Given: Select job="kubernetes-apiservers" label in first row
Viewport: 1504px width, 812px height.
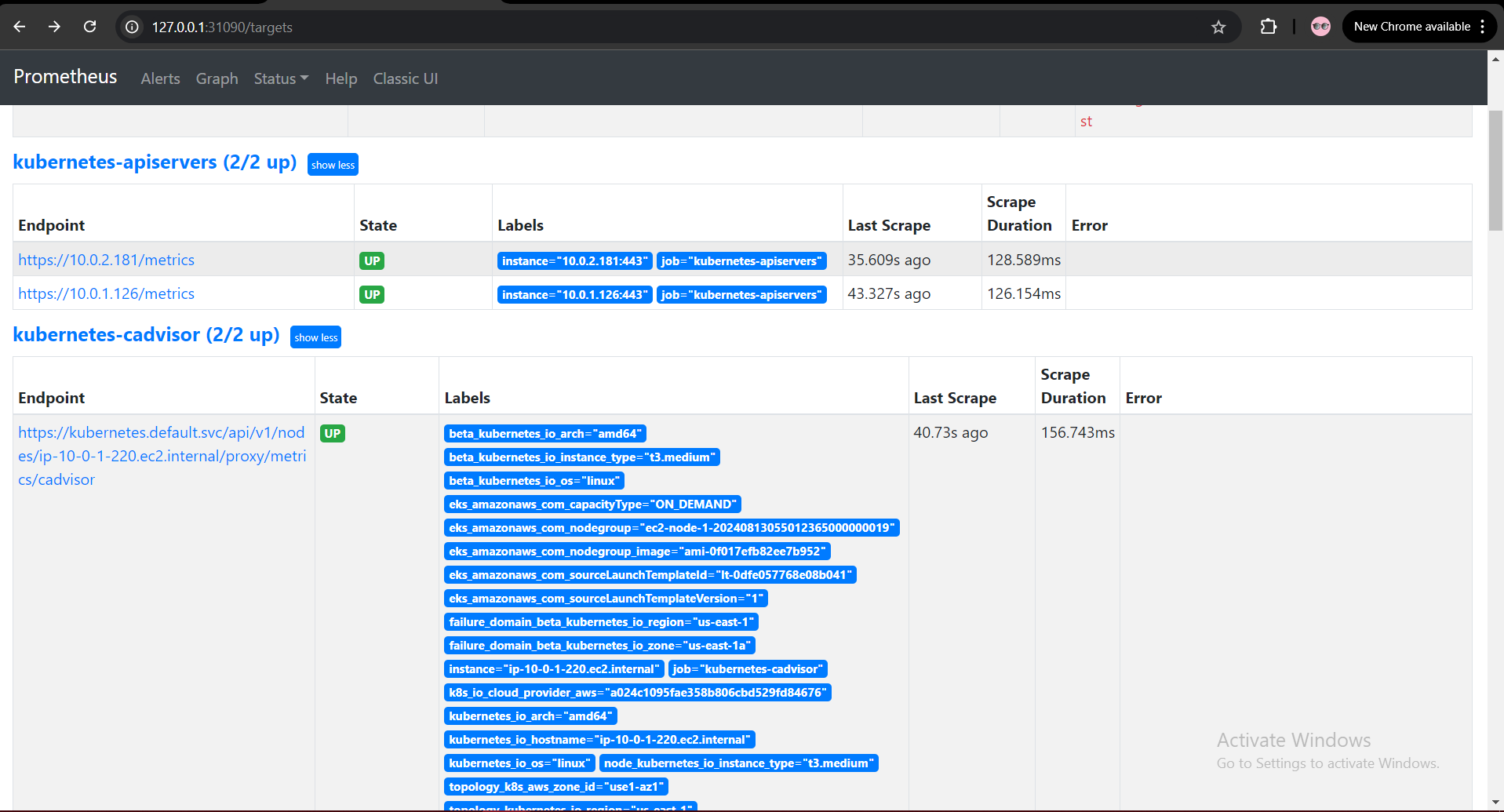Looking at the screenshot, I should [x=741, y=260].
